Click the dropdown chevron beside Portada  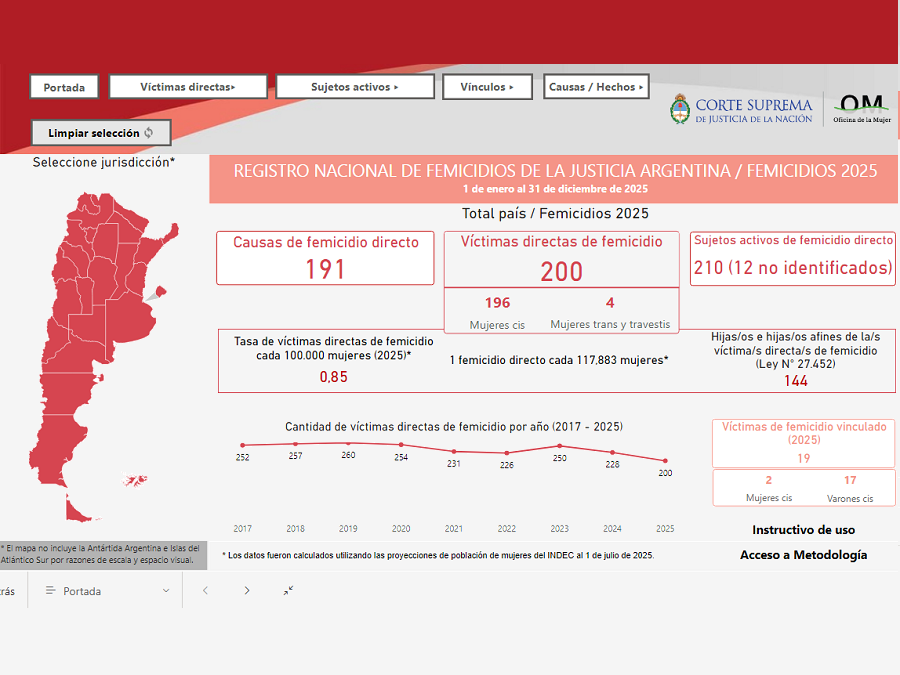166,591
